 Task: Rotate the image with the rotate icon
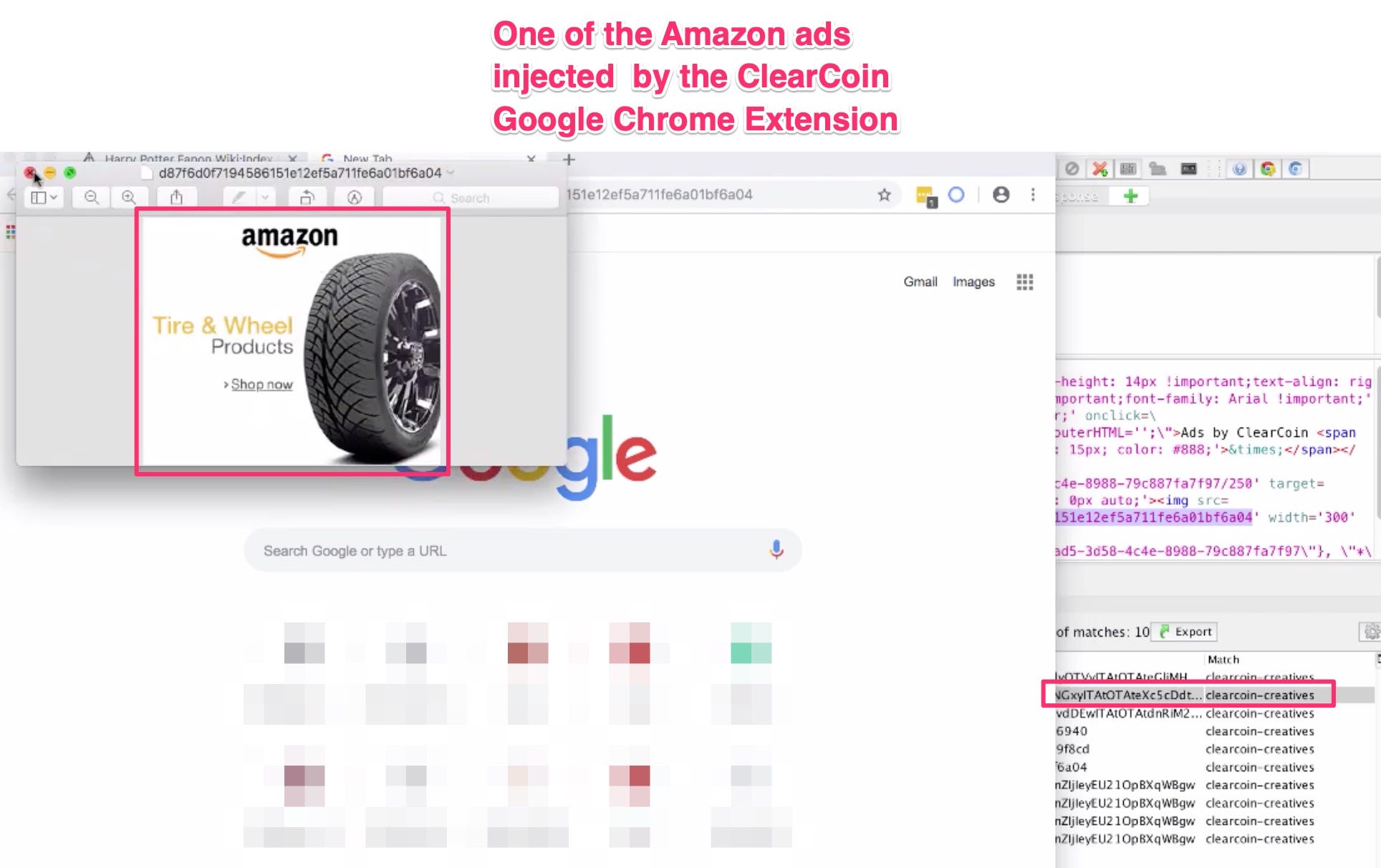click(307, 197)
